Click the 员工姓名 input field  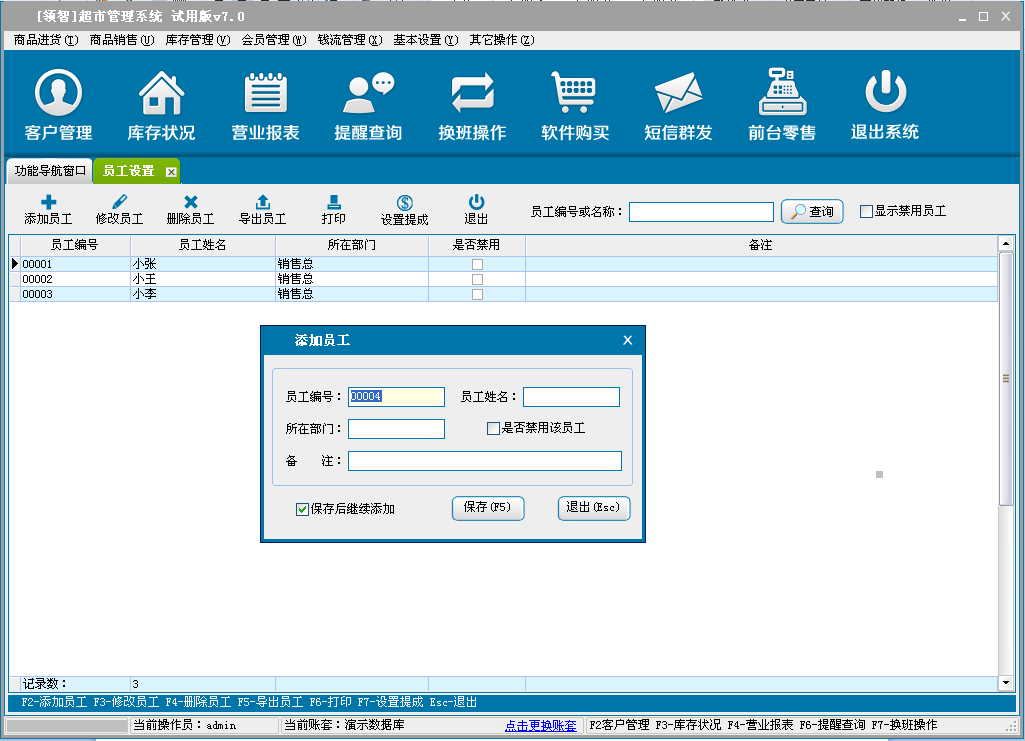click(571, 397)
